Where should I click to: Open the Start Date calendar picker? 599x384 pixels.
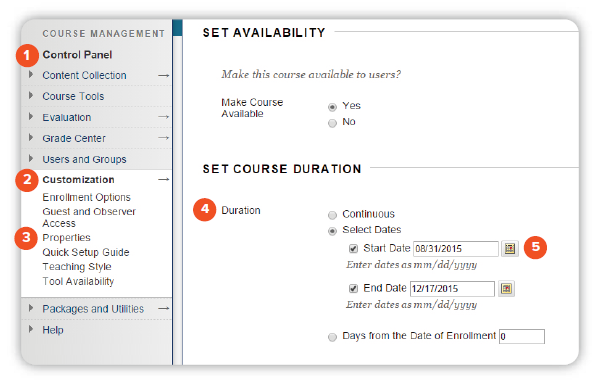pos(510,249)
